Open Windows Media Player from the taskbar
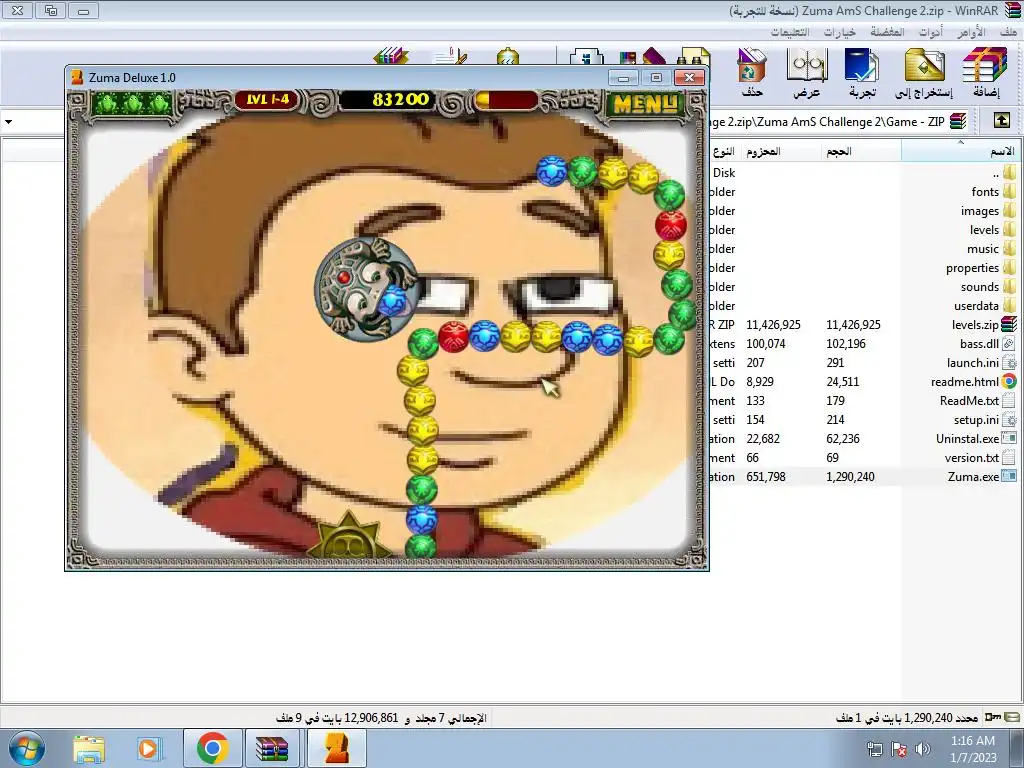 [148, 748]
